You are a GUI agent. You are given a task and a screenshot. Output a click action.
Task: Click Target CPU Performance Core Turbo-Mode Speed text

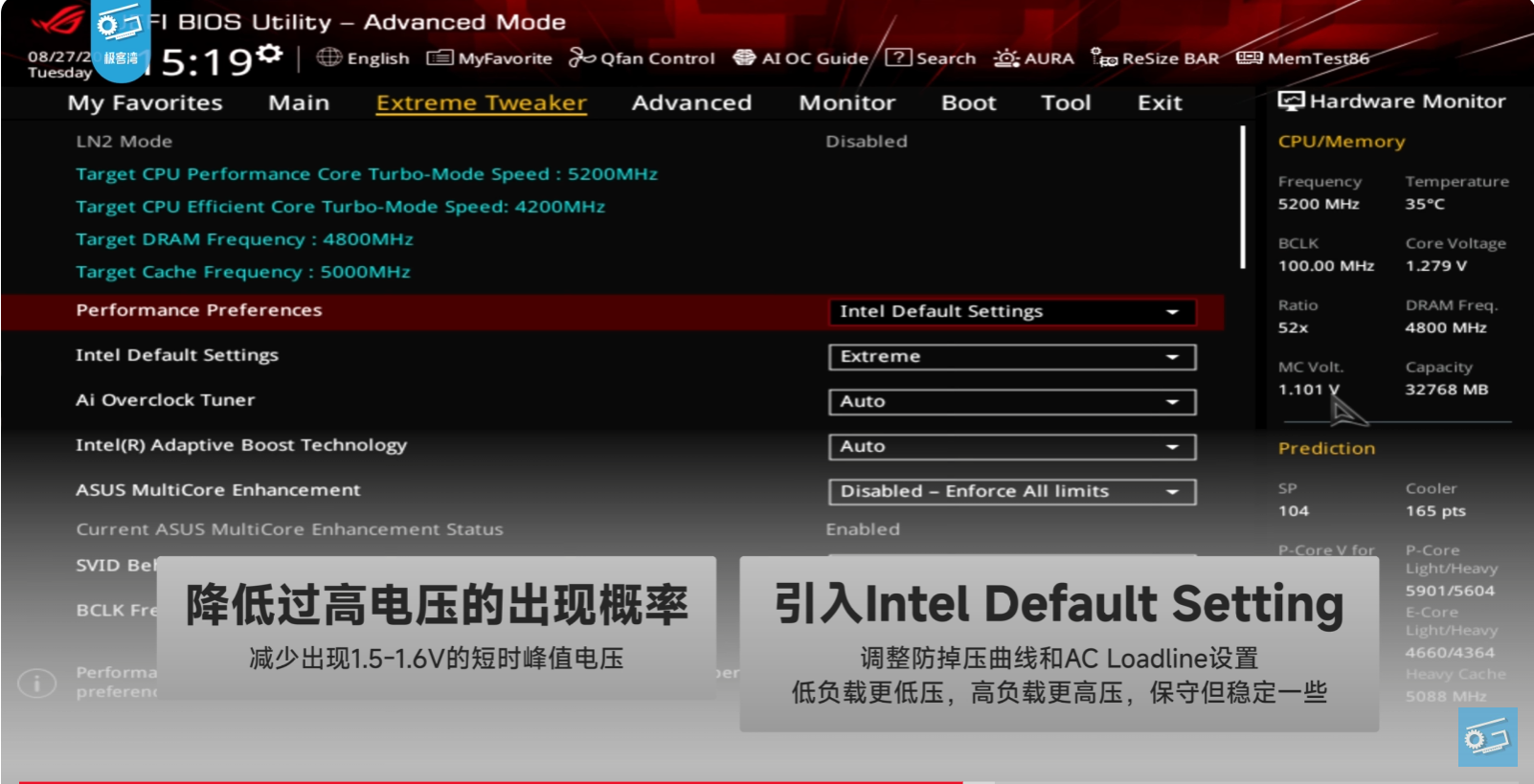(367, 174)
